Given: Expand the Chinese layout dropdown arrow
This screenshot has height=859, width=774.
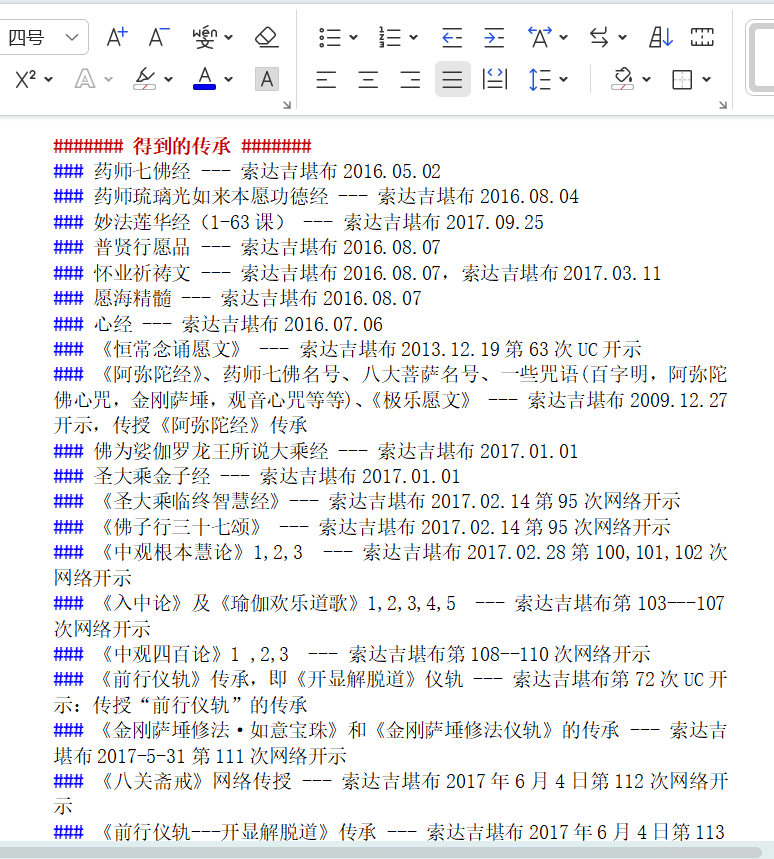Looking at the screenshot, I should (x=563, y=37).
